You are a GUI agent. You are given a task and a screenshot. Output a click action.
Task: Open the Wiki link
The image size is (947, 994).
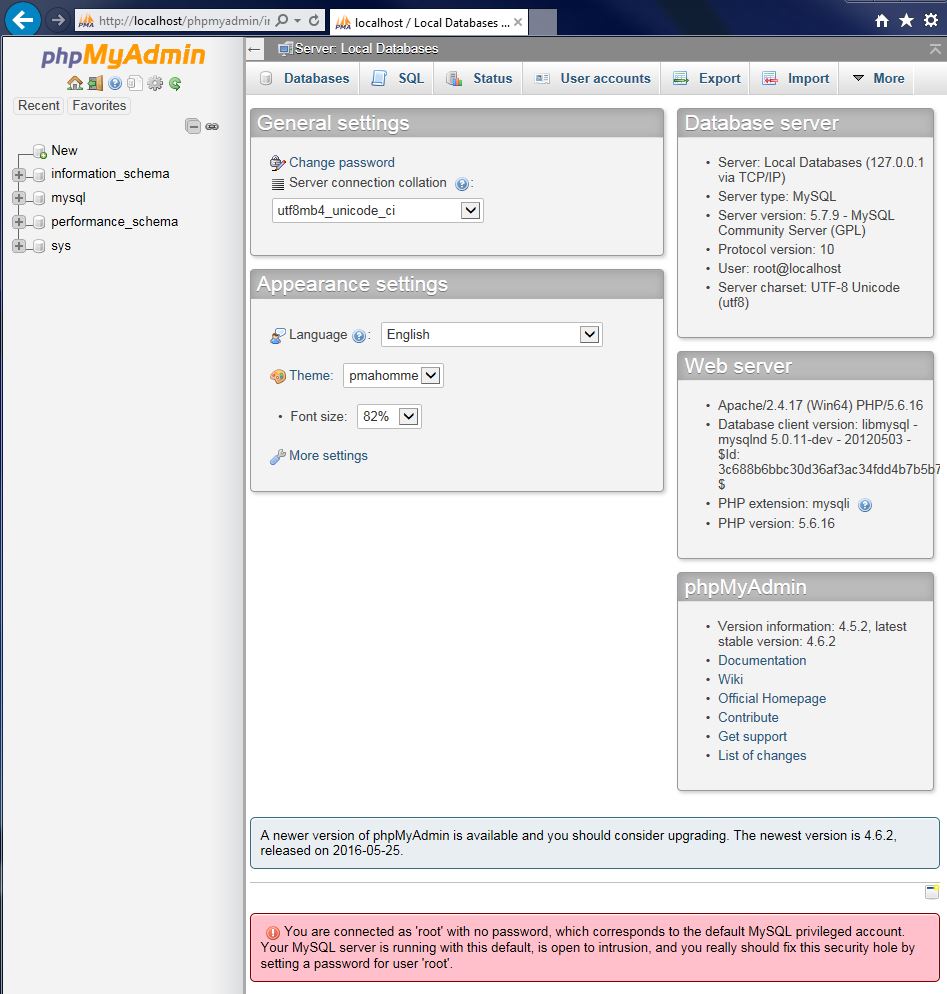730,680
